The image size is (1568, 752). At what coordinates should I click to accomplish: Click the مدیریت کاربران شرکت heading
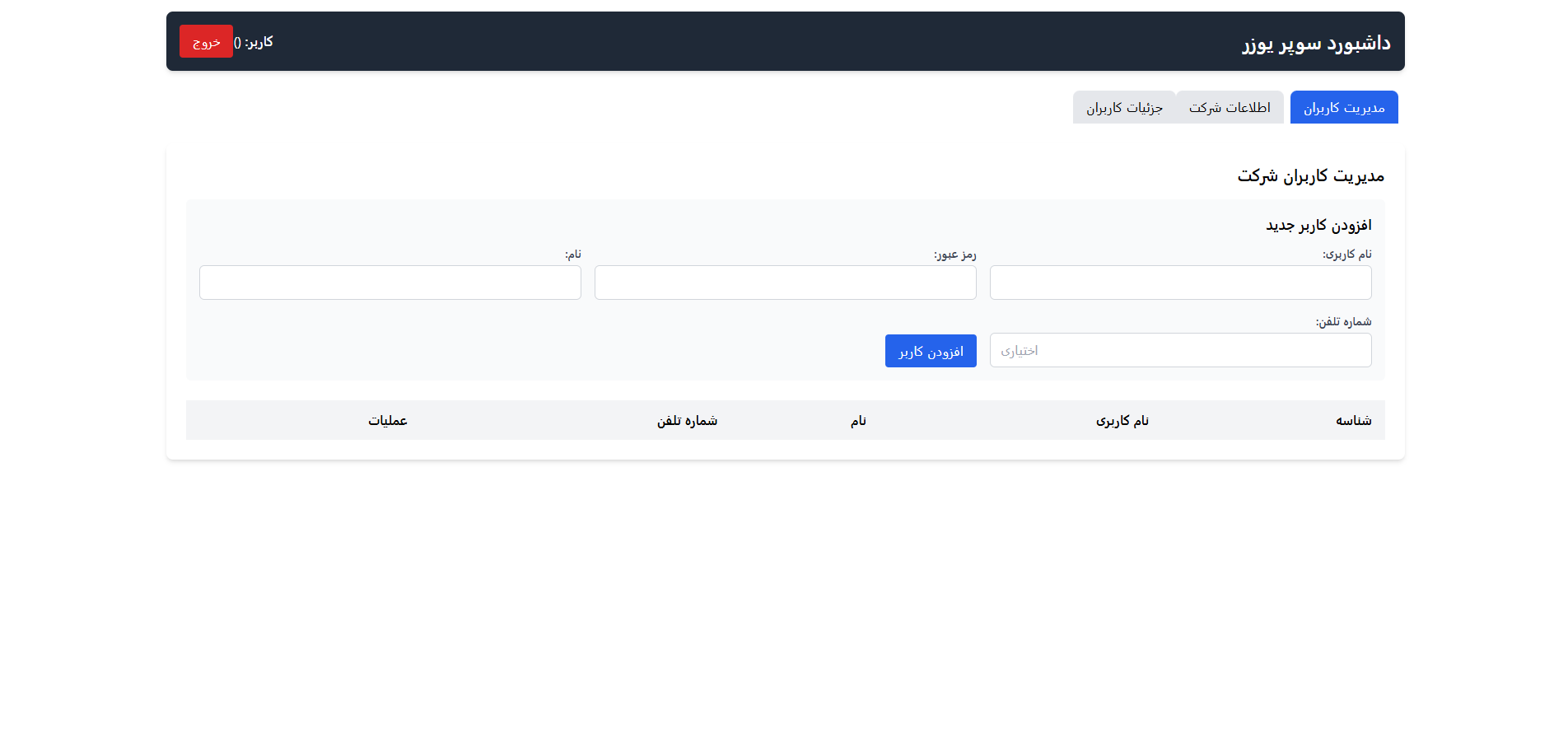coord(1310,175)
